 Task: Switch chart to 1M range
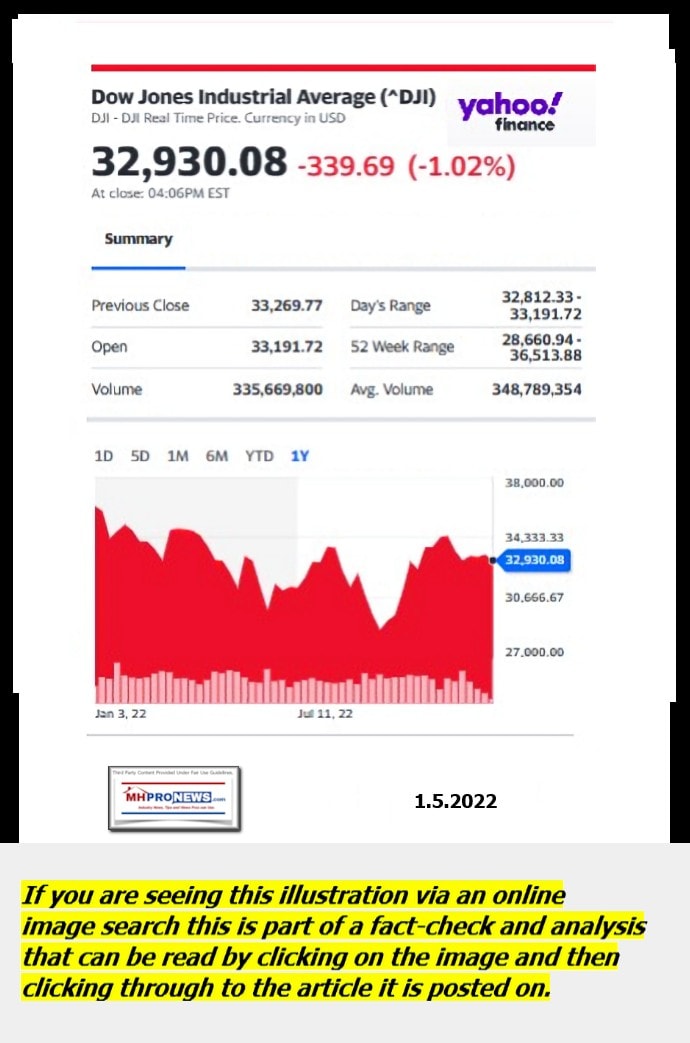pos(178,456)
